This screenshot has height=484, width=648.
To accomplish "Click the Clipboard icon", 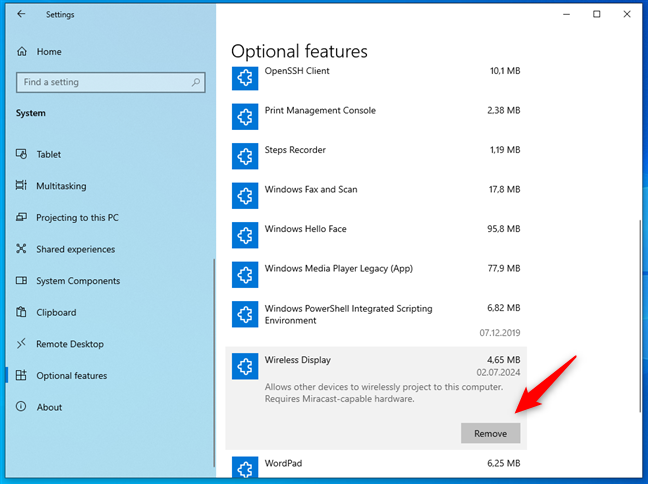I will coord(21,312).
